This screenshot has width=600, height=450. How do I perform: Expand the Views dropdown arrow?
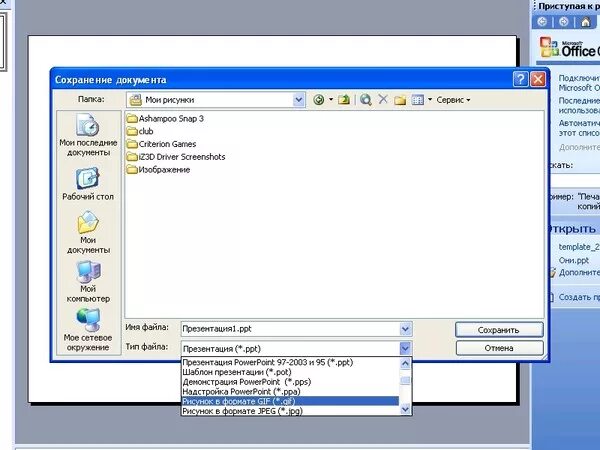point(430,100)
